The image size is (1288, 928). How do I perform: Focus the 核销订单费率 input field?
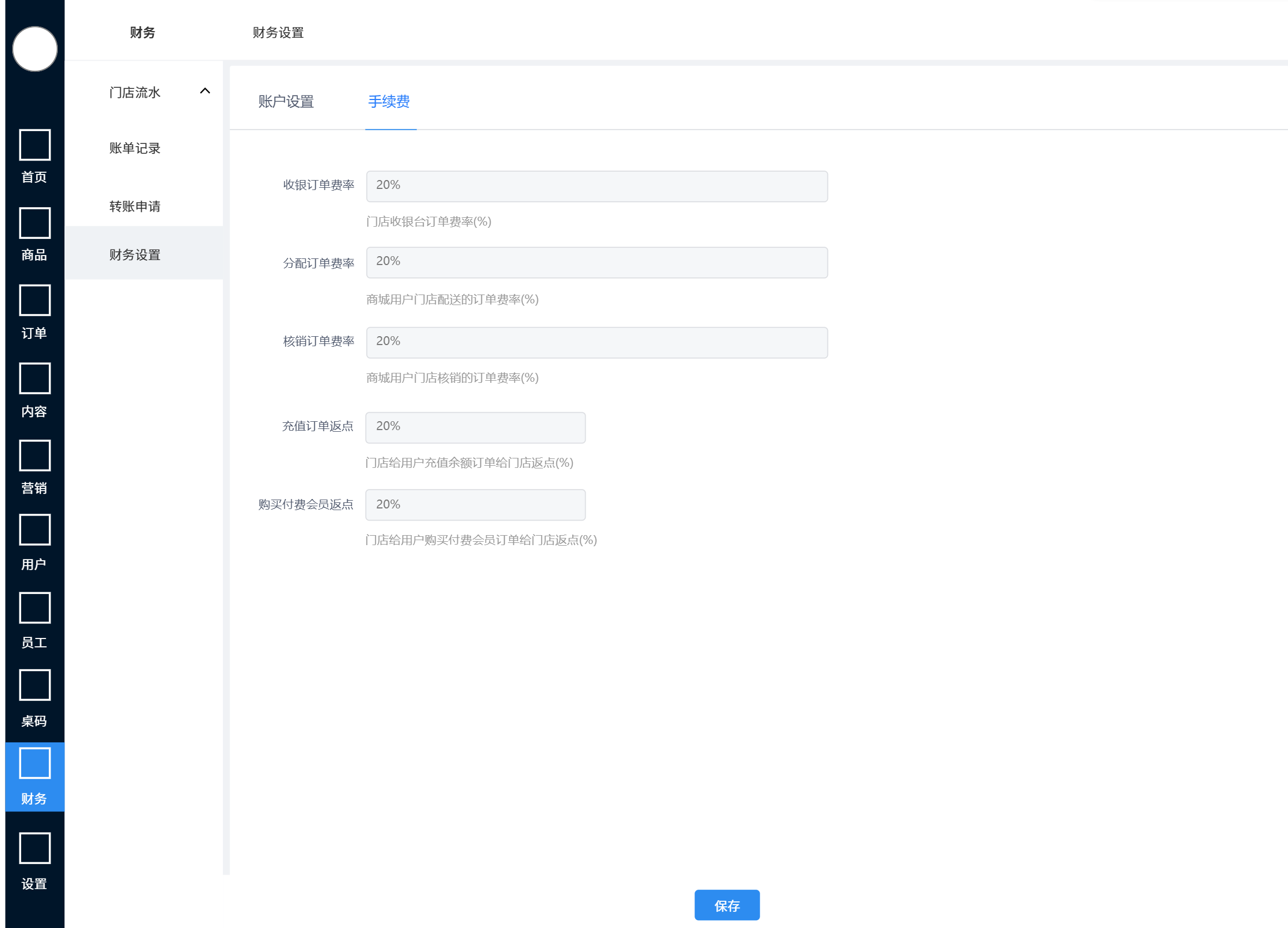[x=596, y=342]
